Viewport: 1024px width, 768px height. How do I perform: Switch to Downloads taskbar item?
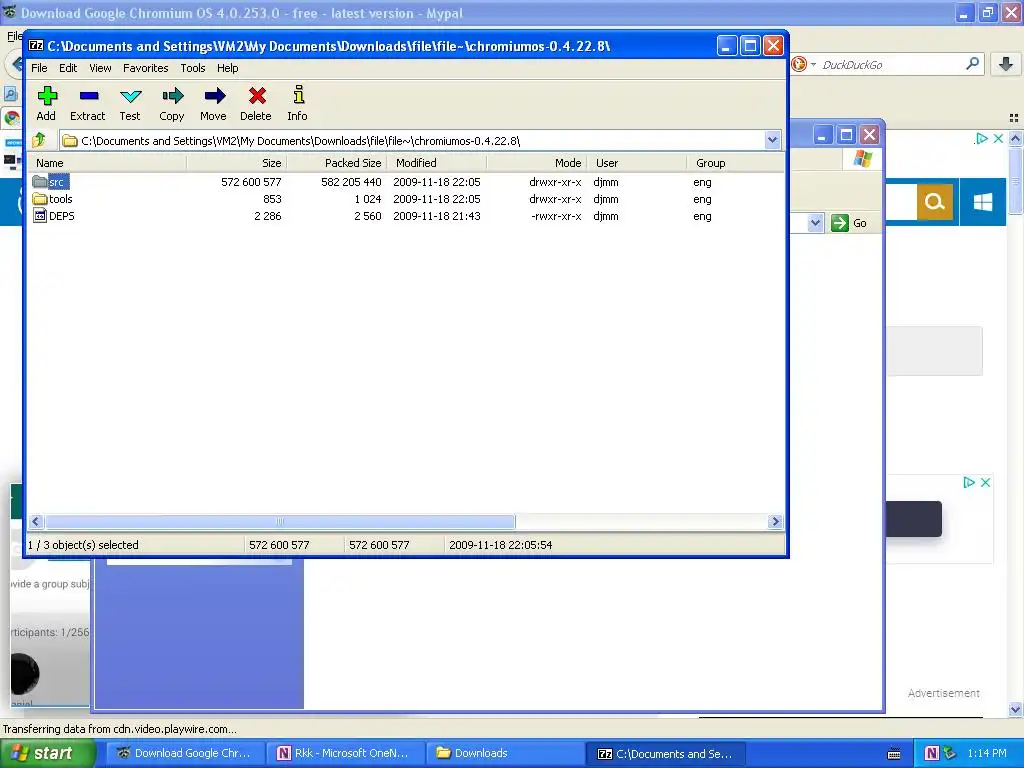(x=505, y=753)
